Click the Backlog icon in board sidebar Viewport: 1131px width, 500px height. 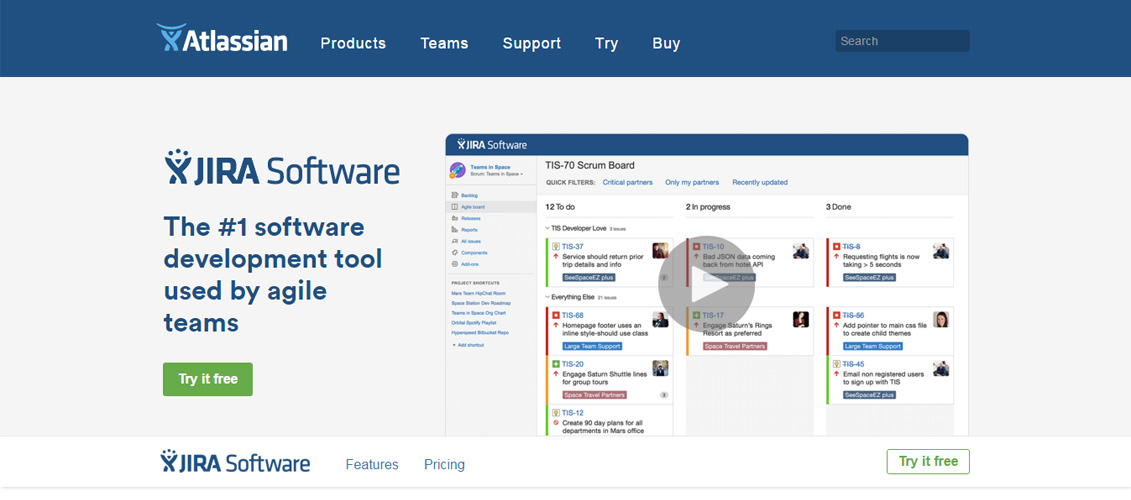(x=454, y=196)
